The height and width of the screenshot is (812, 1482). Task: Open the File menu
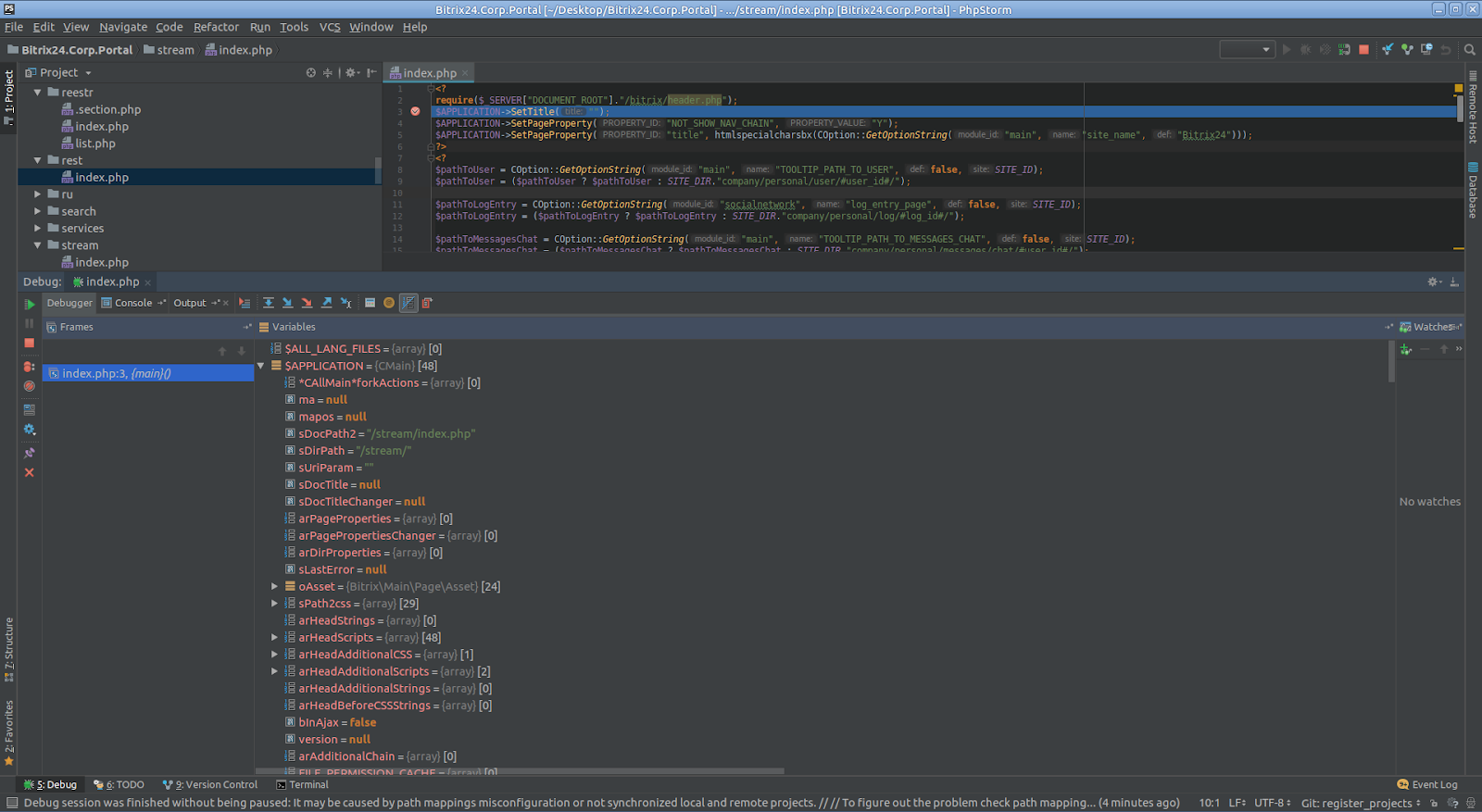pyautogui.click(x=14, y=27)
